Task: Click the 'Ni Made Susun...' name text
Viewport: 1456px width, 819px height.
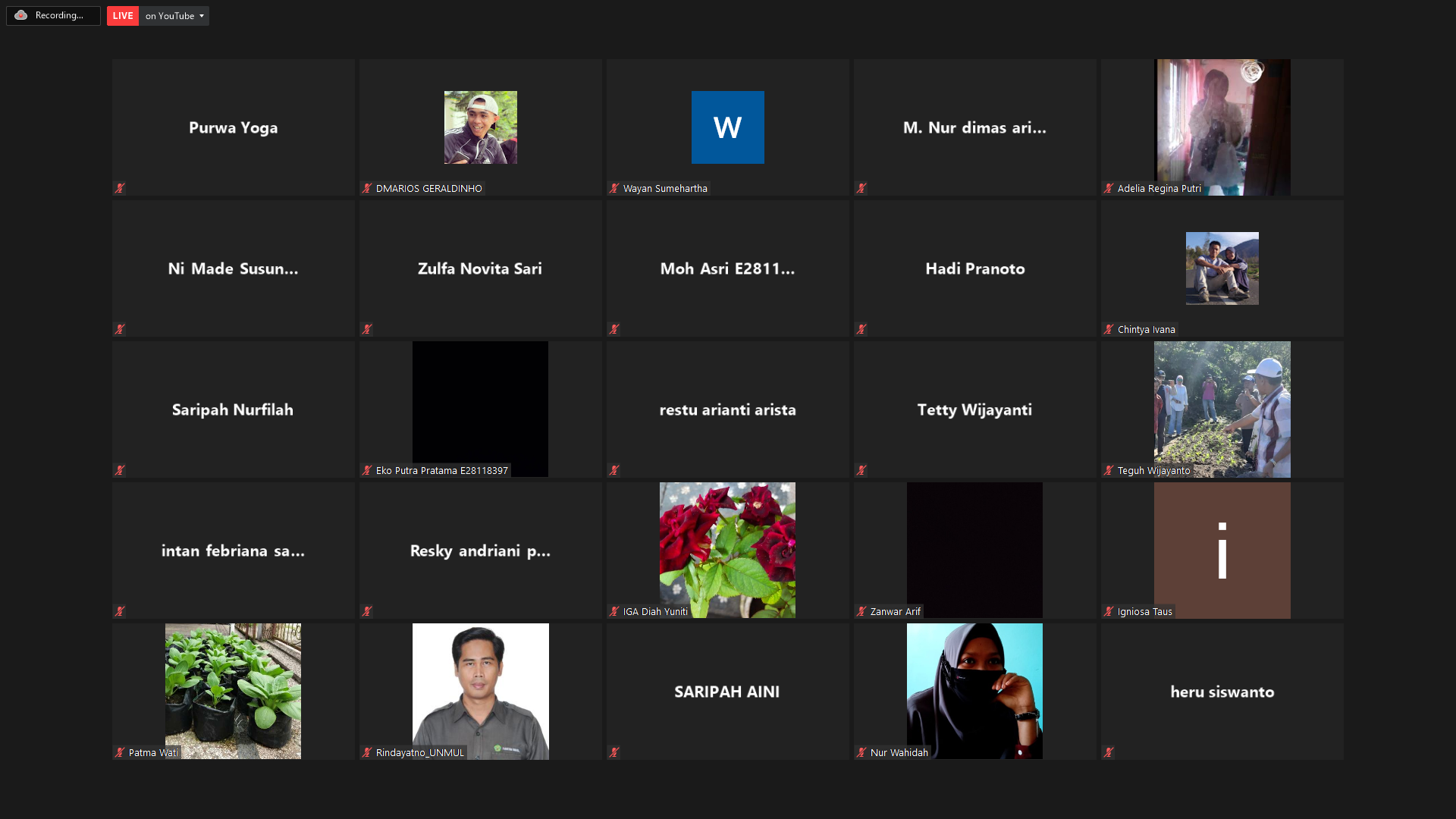Action: pos(234,269)
